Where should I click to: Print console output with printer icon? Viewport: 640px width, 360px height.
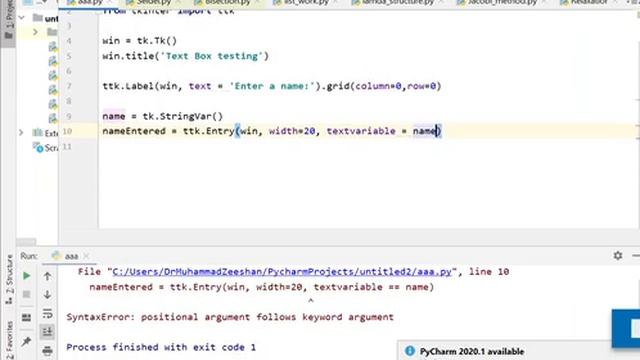(47, 351)
